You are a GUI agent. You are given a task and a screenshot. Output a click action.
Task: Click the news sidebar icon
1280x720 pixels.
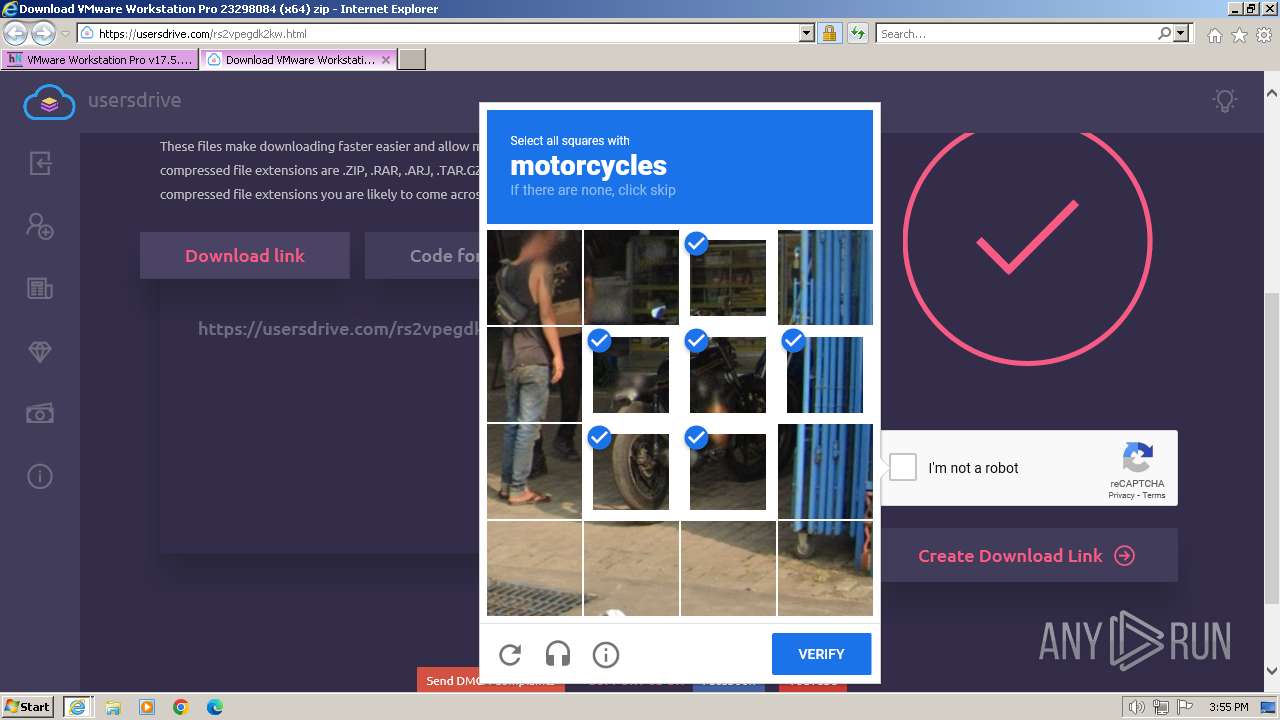[x=40, y=289]
